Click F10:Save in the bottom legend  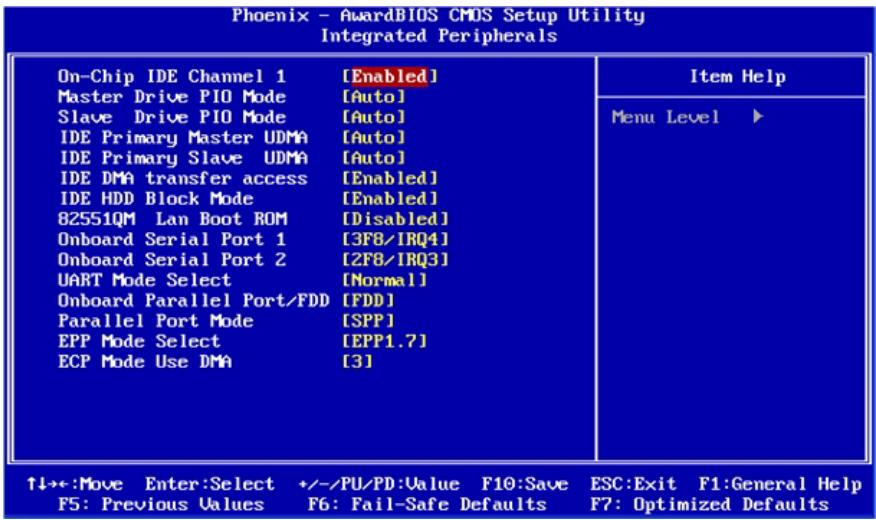tap(525, 484)
